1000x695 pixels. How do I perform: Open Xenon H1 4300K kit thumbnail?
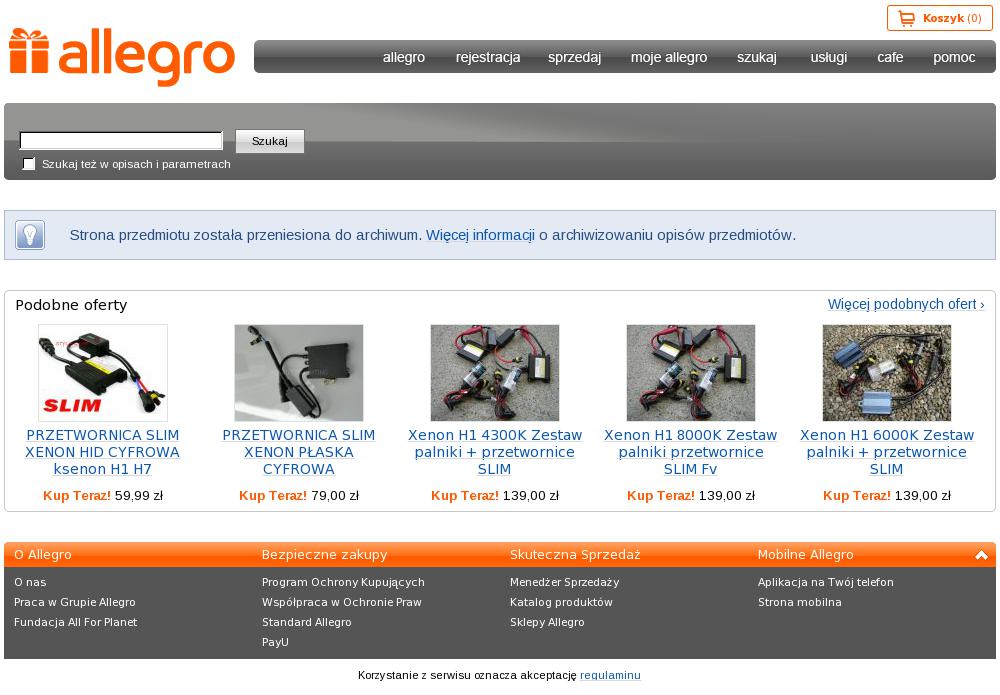point(495,373)
